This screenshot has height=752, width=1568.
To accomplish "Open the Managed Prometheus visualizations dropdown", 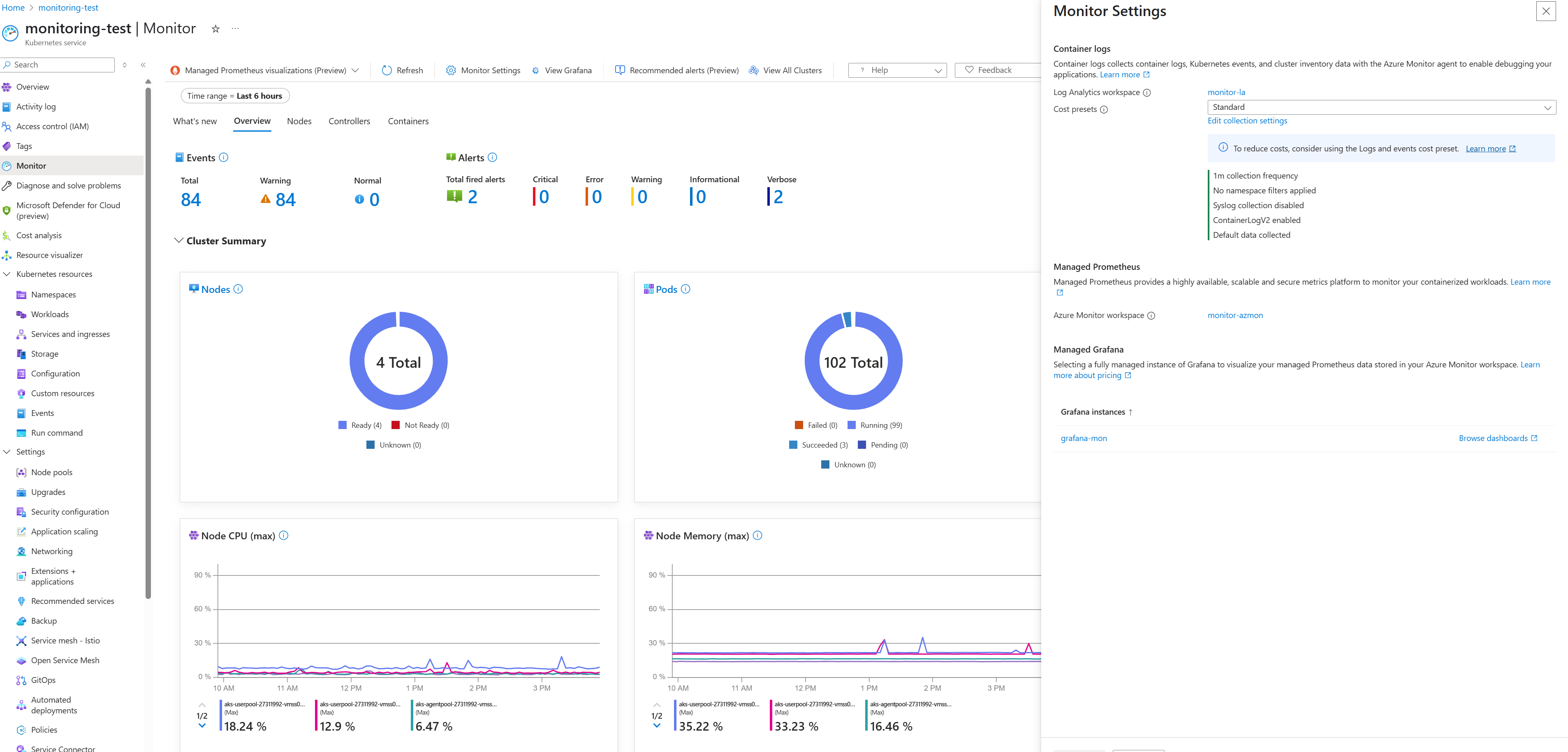I will (x=265, y=70).
